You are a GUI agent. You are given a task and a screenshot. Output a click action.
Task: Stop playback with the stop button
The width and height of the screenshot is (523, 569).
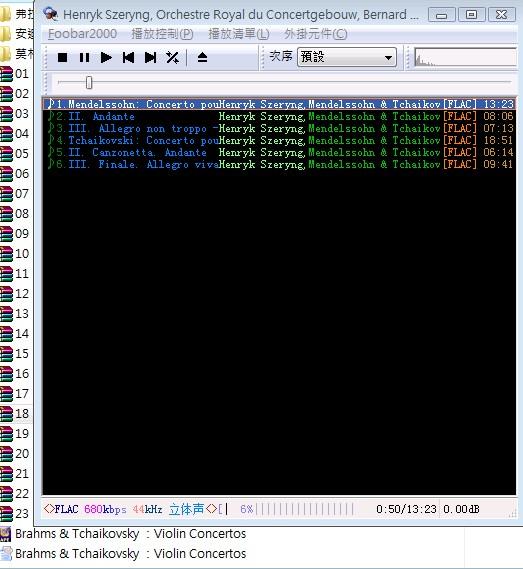click(x=62, y=57)
